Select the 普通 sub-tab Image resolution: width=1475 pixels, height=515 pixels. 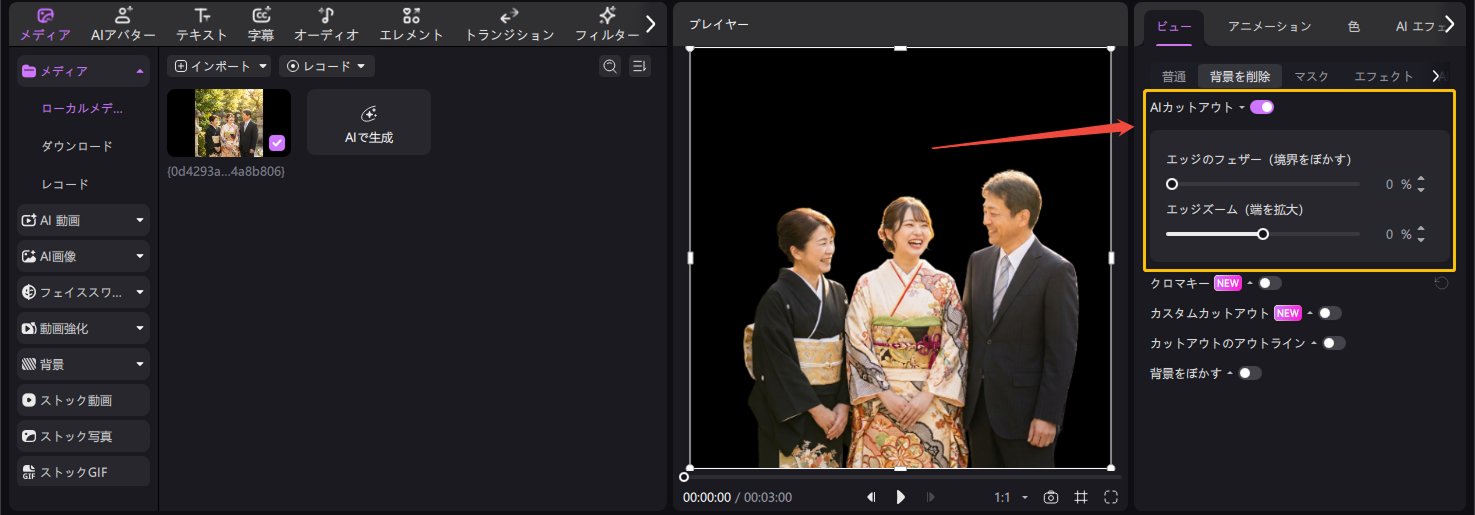coord(1174,76)
